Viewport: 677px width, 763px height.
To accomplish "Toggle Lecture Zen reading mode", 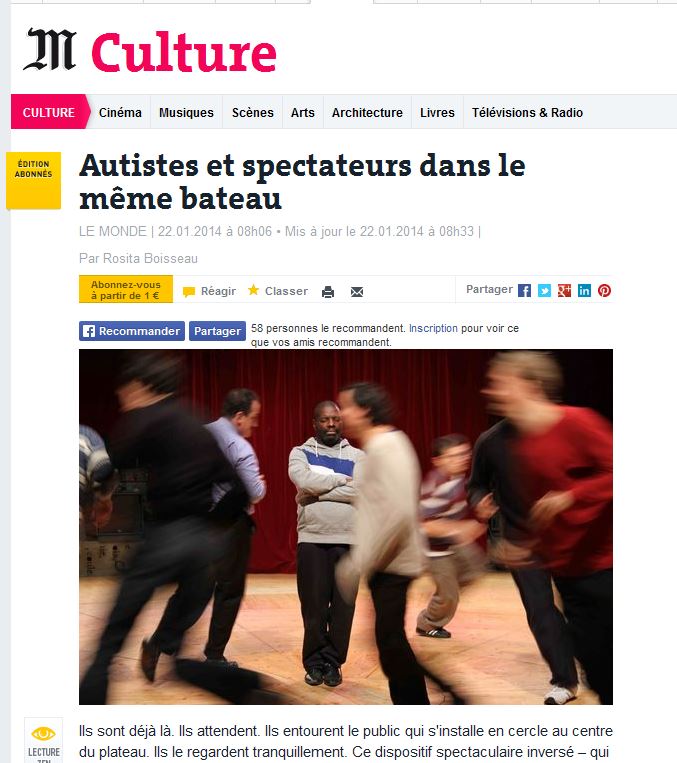I will click(43, 741).
